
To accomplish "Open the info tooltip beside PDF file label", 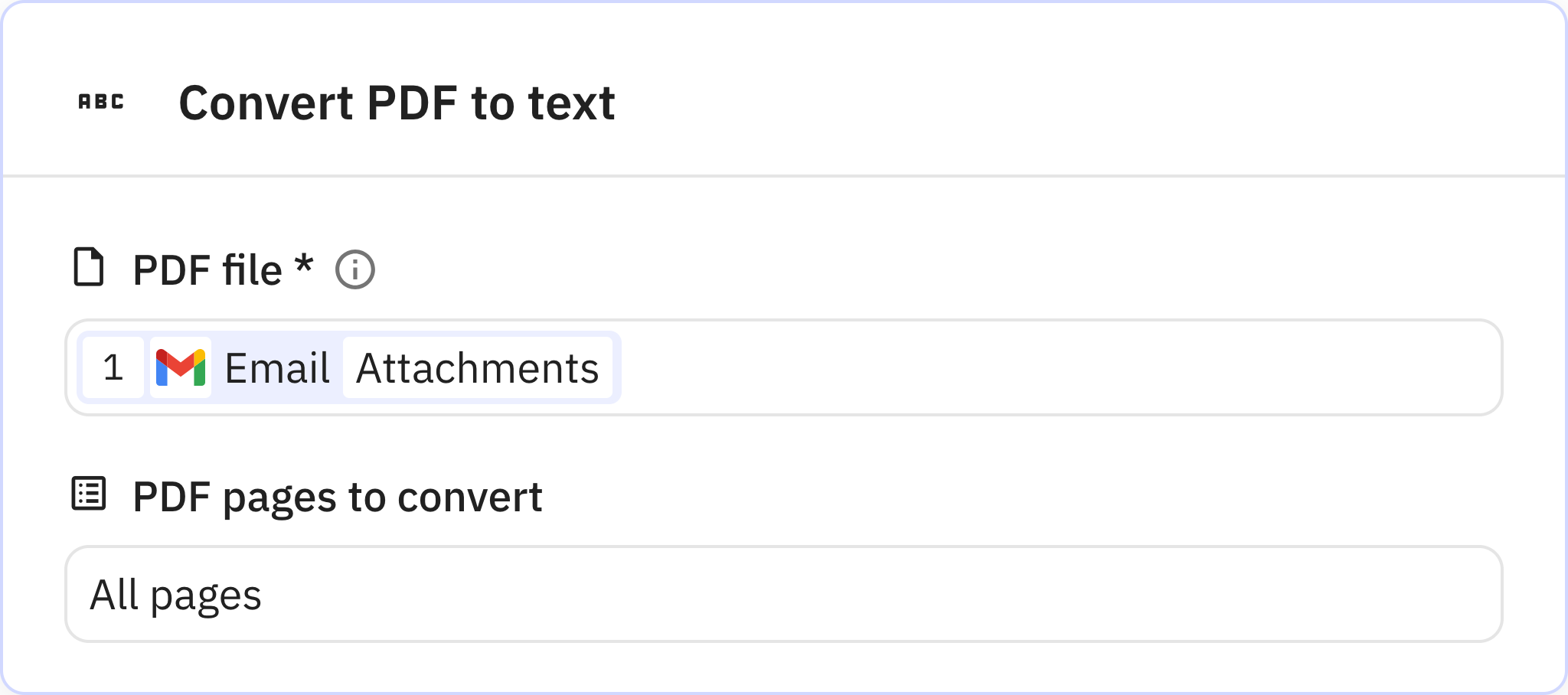I will pos(355,269).
